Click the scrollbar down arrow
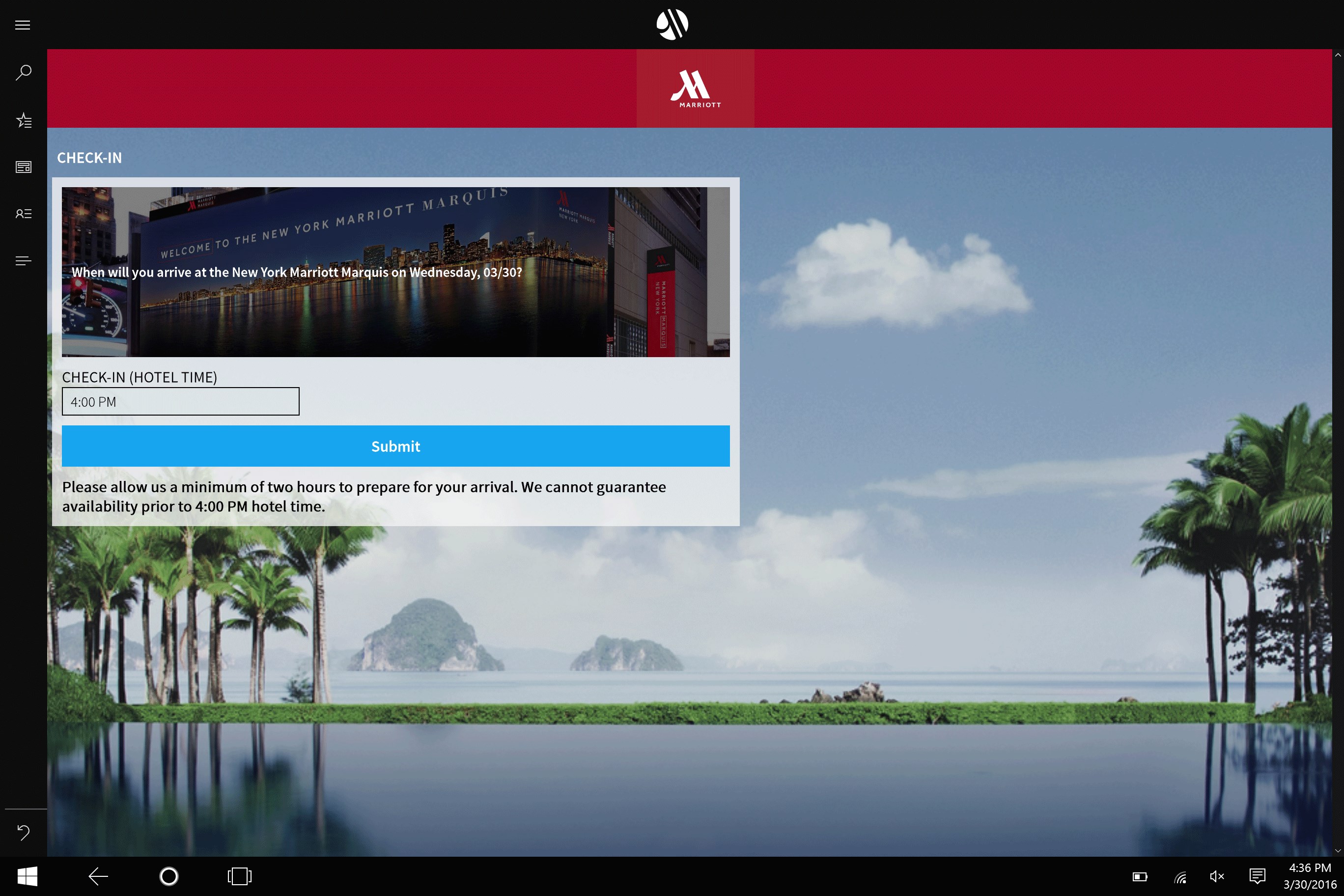This screenshot has height=896, width=1344. tap(1338, 851)
